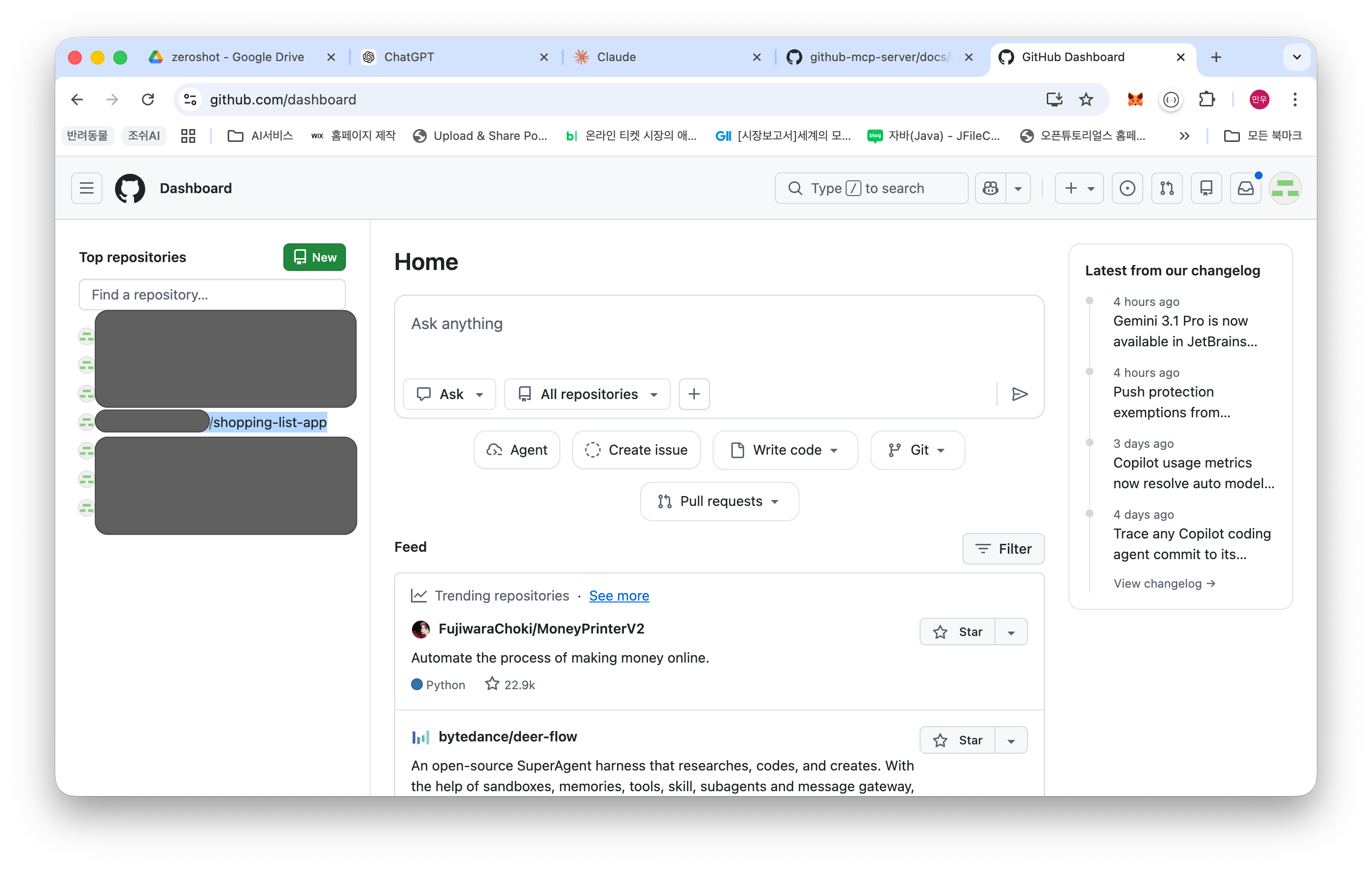Click the GitHub Octocat logo

coord(130,188)
